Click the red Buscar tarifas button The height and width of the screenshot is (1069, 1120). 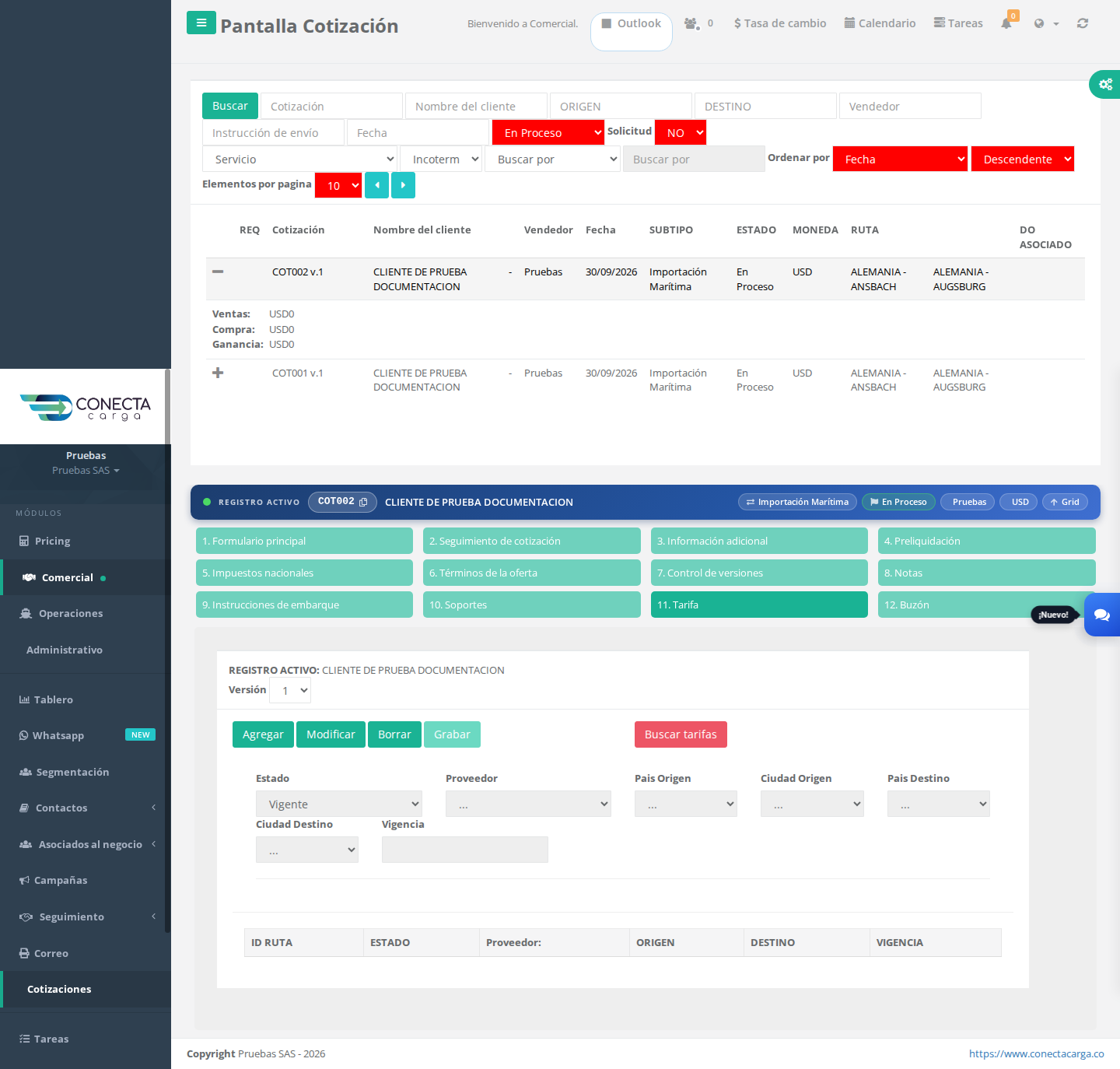pos(681,734)
